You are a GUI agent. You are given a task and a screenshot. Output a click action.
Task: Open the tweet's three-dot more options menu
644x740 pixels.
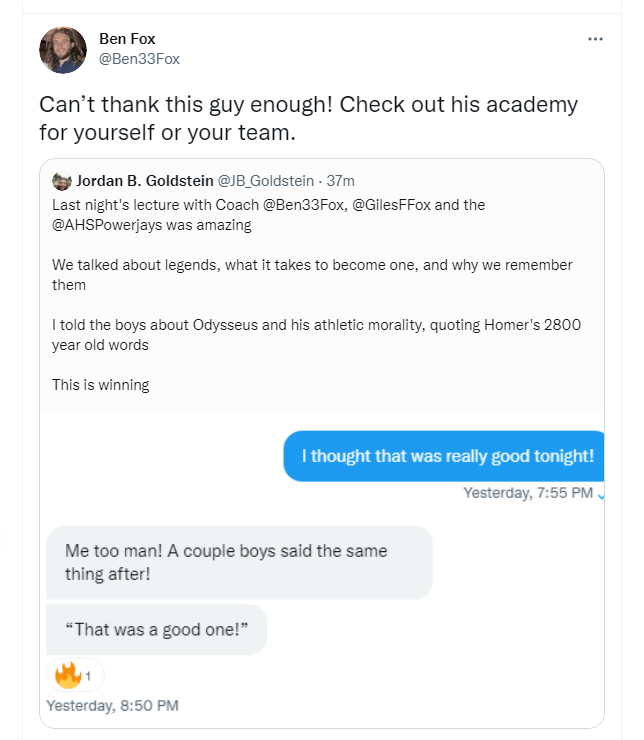click(596, 39)
